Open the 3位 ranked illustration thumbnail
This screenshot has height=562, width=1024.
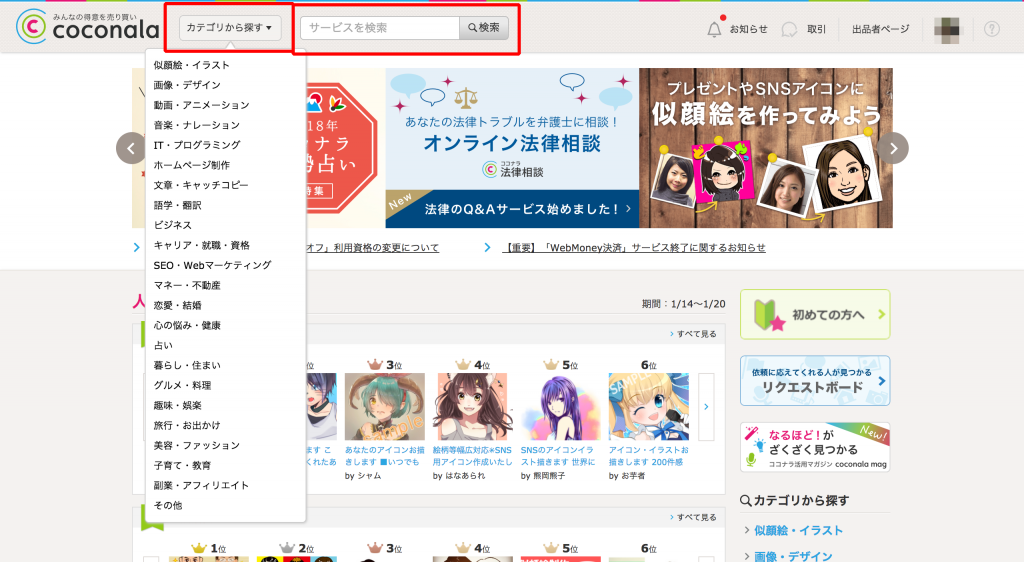point(385,407)
